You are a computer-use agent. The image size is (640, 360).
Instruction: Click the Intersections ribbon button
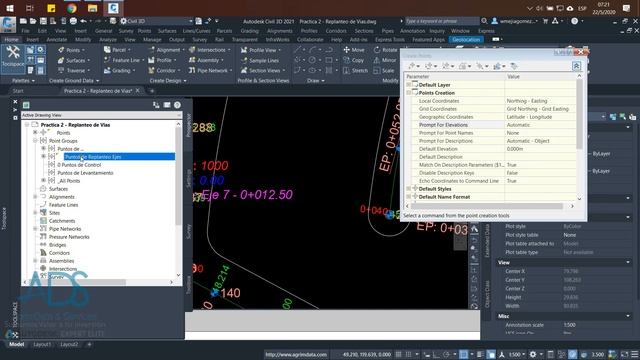pyautogui.click(x=209, y=50)
